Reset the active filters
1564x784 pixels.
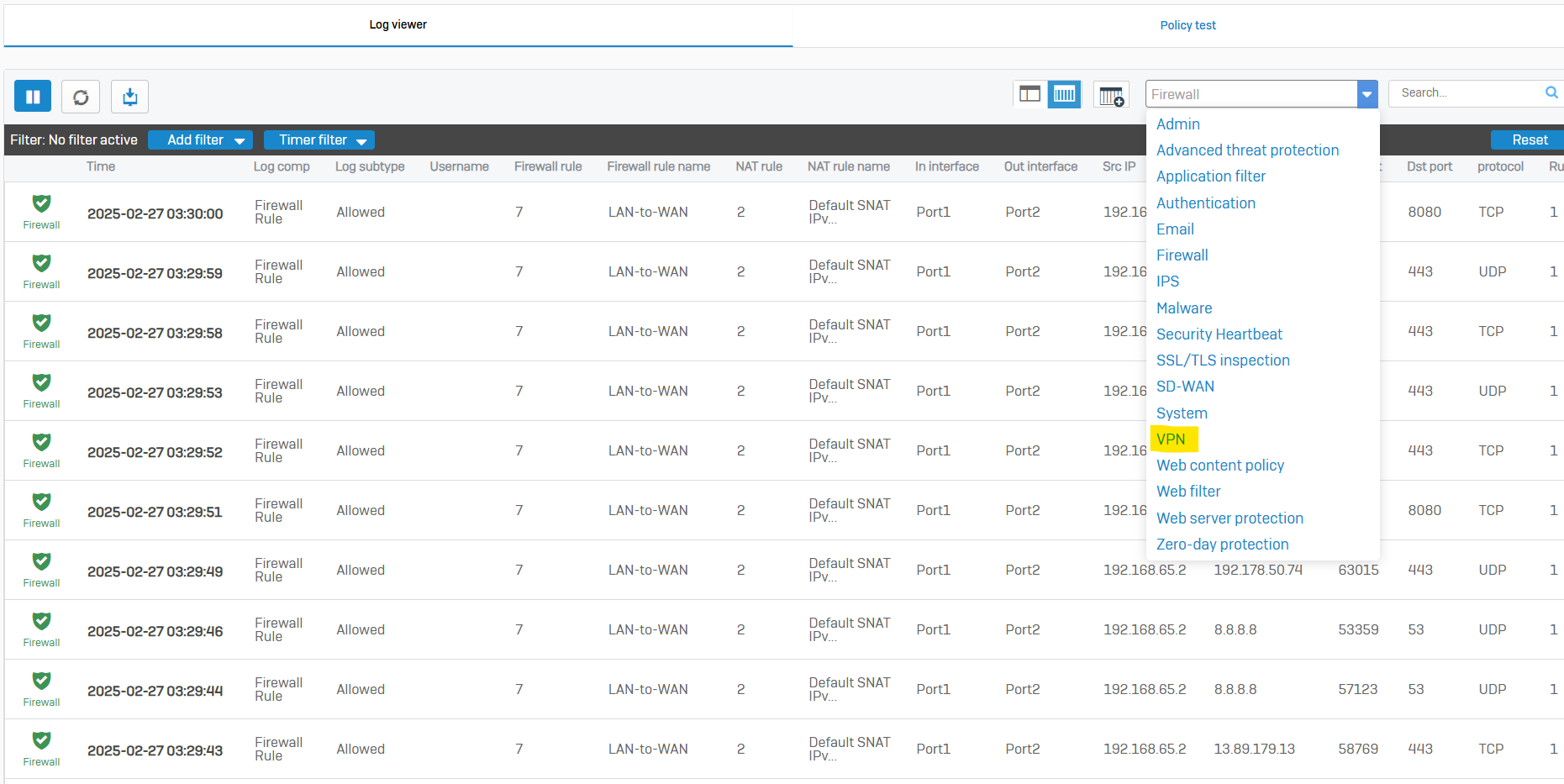click(1529, 140)
